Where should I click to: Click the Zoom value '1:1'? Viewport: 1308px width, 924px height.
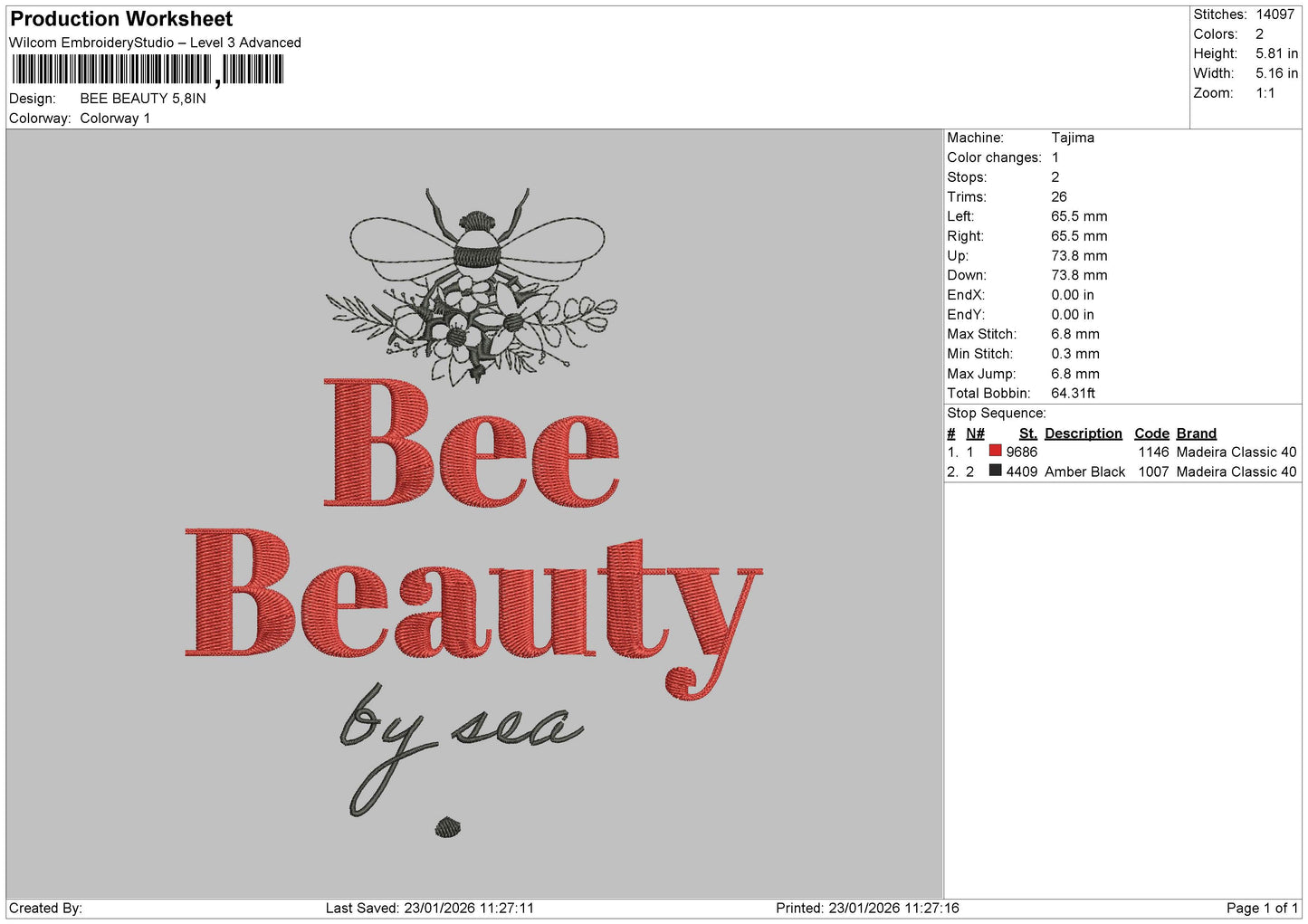(x=1265, y=93)
